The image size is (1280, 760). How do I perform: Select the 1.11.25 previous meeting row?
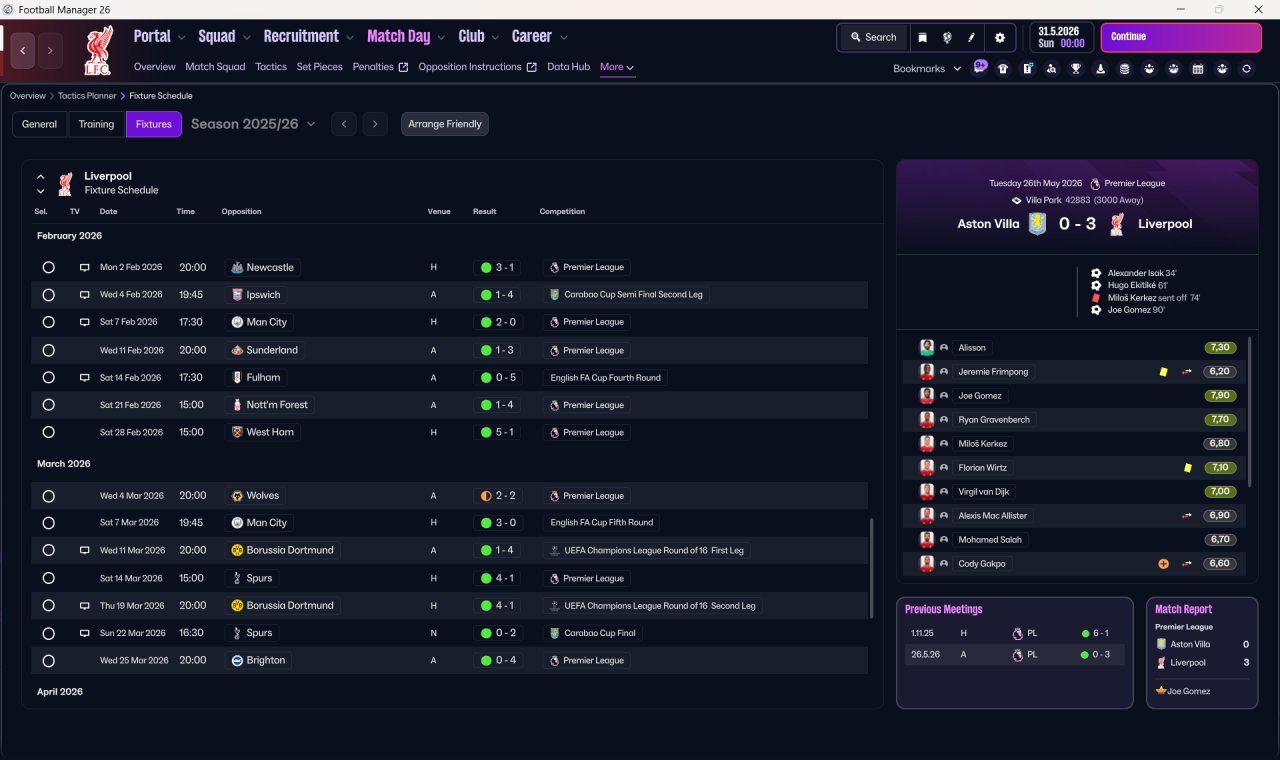point(1014,633)
